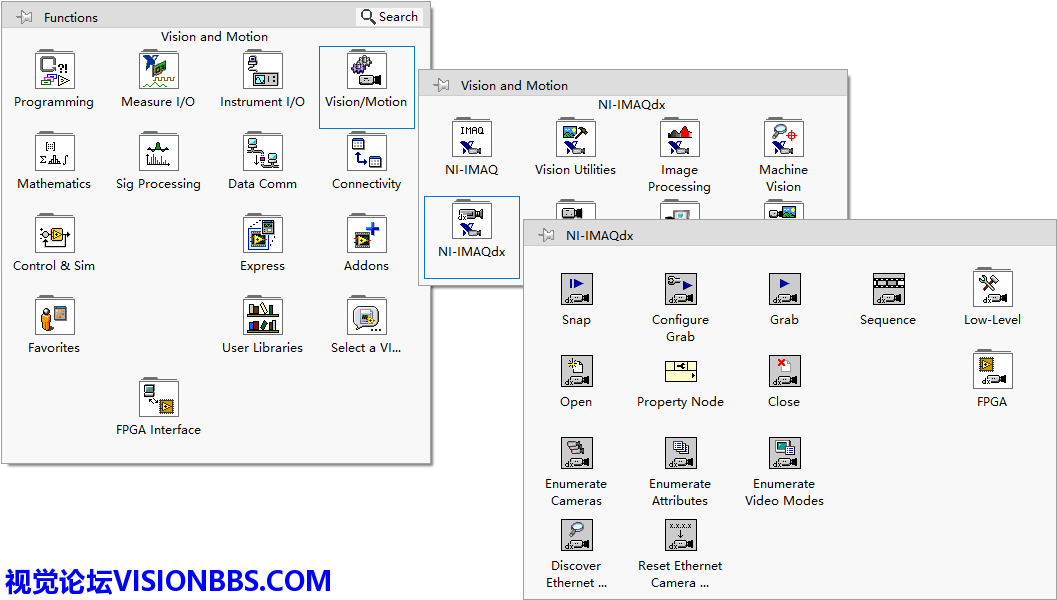Open the Express palette
The height and width of the screenshot is (600, 1057).
pos(262,234)
